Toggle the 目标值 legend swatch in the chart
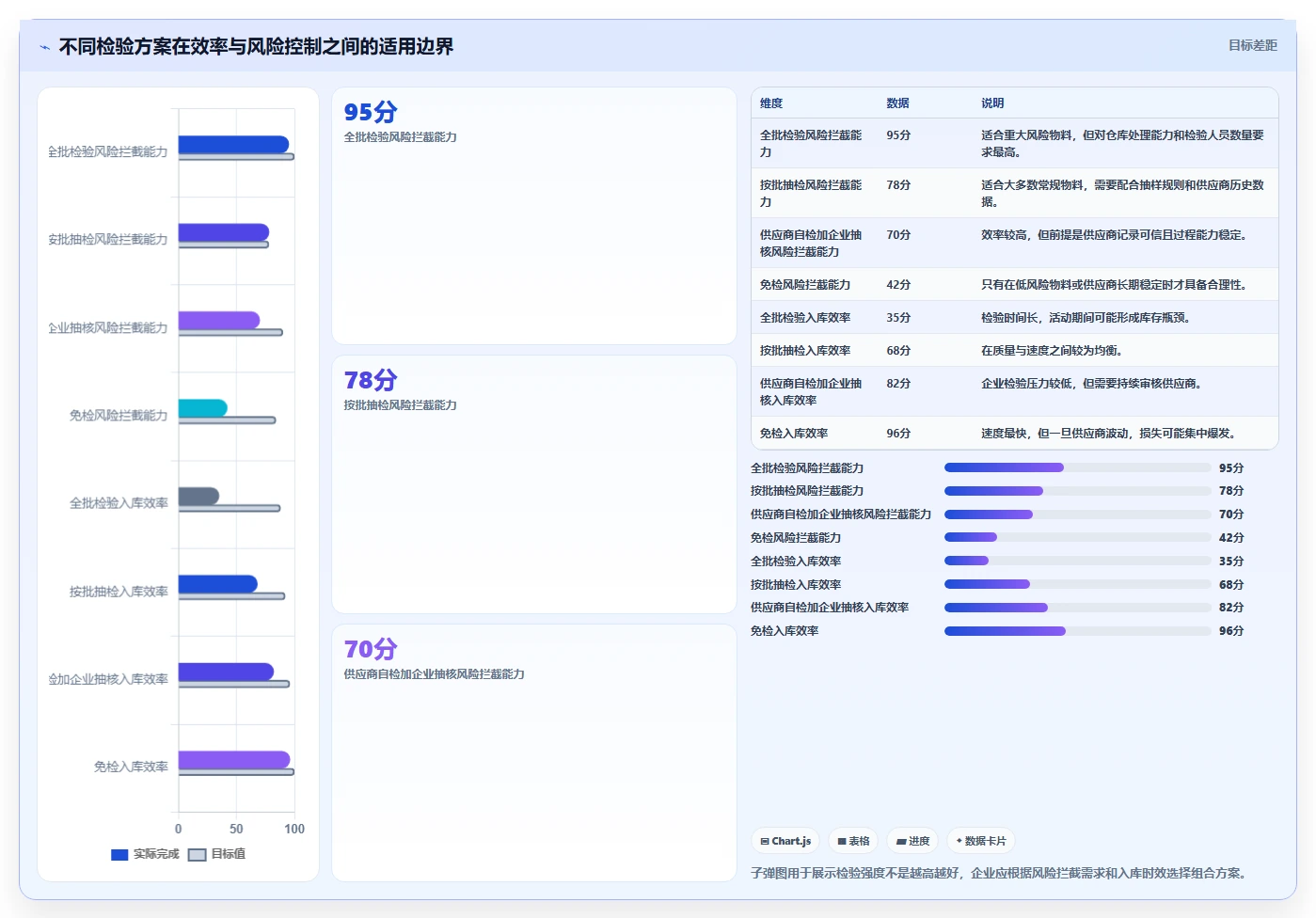This screenshot has width=1316, height=918. pyautogui.click(x=197, y=855)
